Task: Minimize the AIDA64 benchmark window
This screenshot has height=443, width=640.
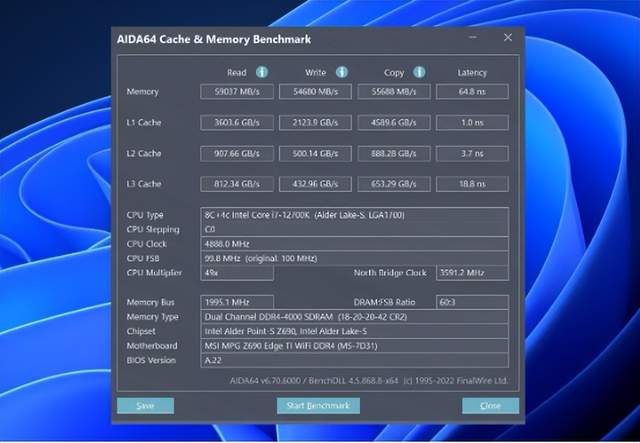Action: coord(473,37)
